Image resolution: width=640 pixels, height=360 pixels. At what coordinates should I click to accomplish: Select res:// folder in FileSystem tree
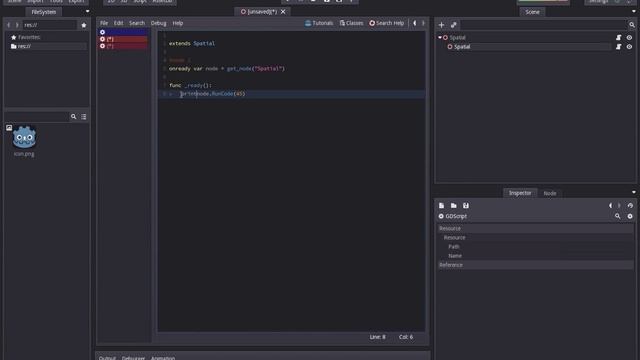47,47
